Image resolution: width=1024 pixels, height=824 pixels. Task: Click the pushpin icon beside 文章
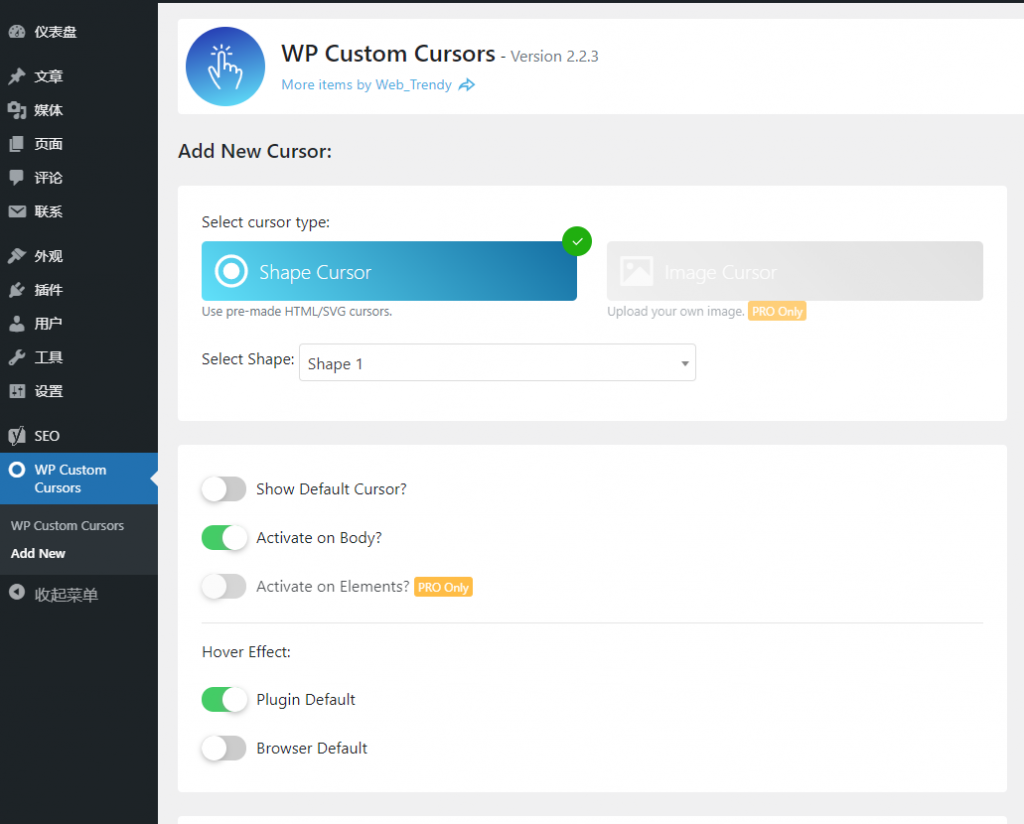coord(17,76)
